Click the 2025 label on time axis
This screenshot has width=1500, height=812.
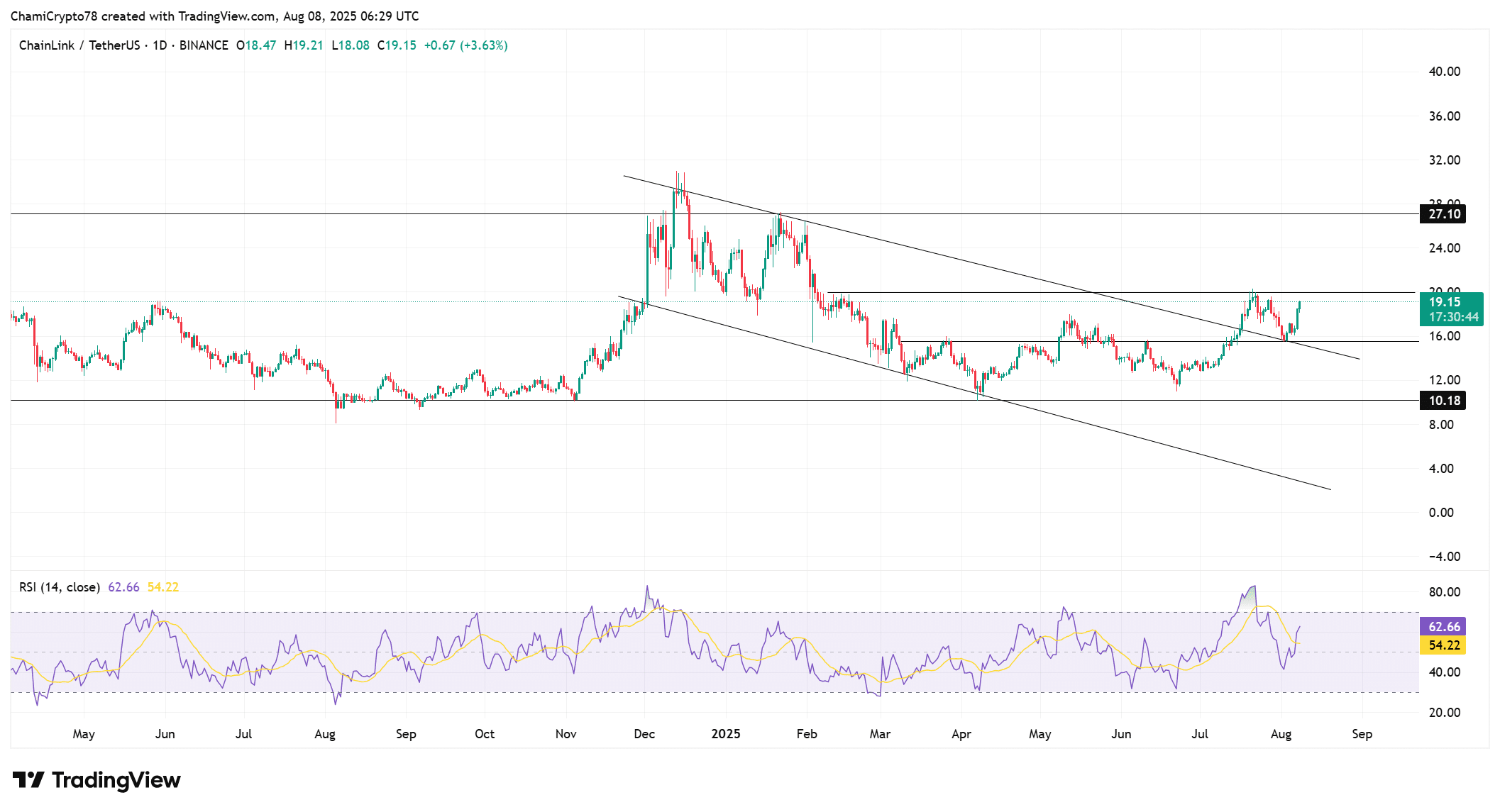click(x=725, y=734)
